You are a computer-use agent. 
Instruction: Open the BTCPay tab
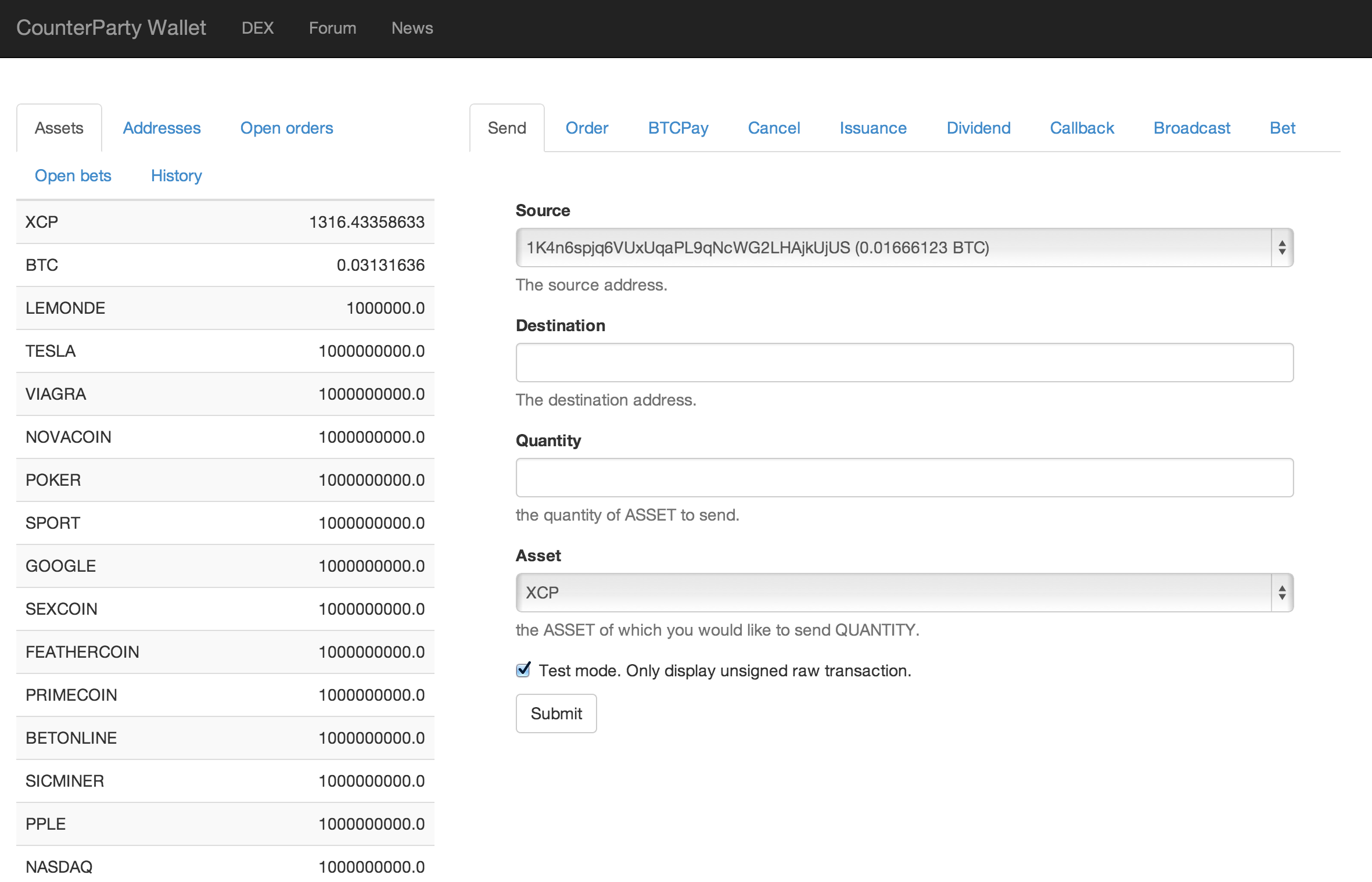point(678,128)
